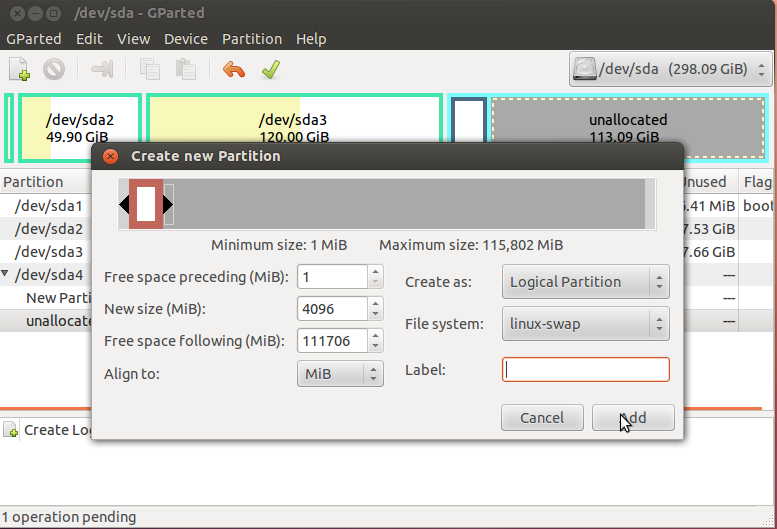Click the left resize arrow handle

pyautogui.click(x=124, y=204)
